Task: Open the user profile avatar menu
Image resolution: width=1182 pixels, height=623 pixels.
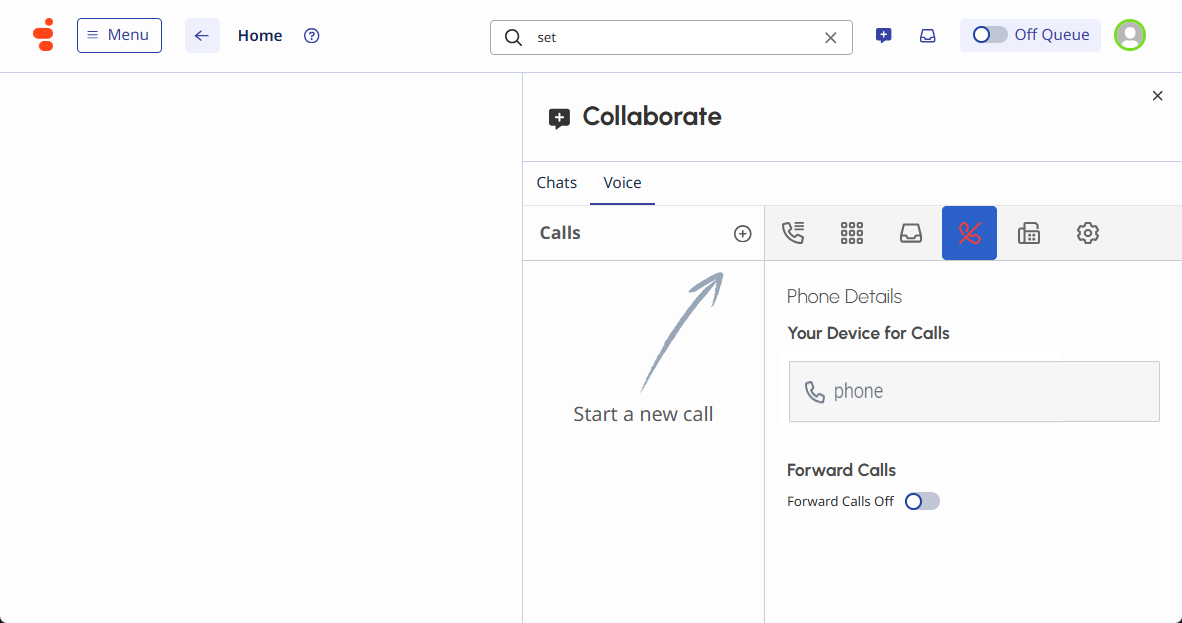Action: click(1130, 35)
